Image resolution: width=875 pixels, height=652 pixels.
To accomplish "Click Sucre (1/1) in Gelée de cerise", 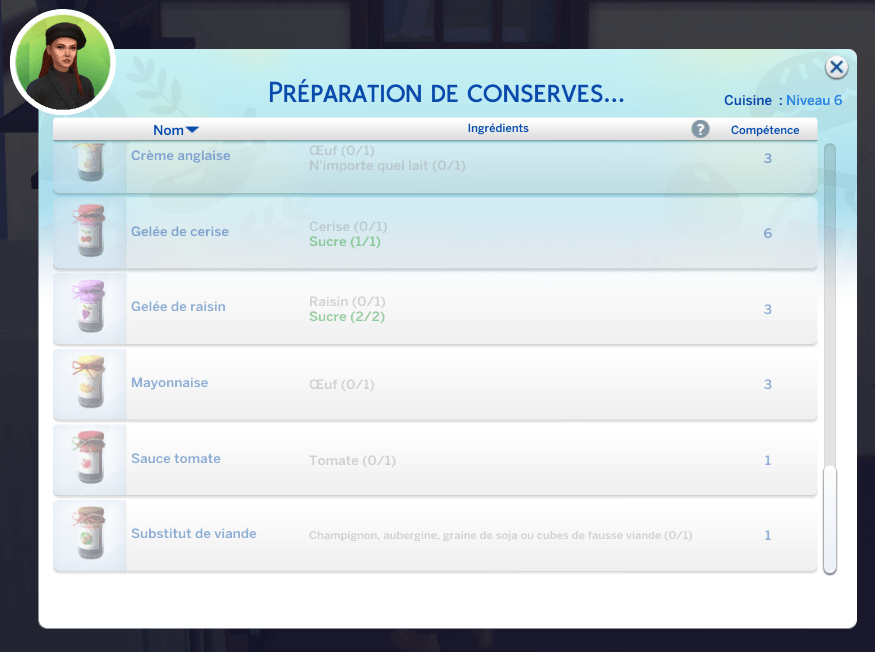I will (345, 242).
